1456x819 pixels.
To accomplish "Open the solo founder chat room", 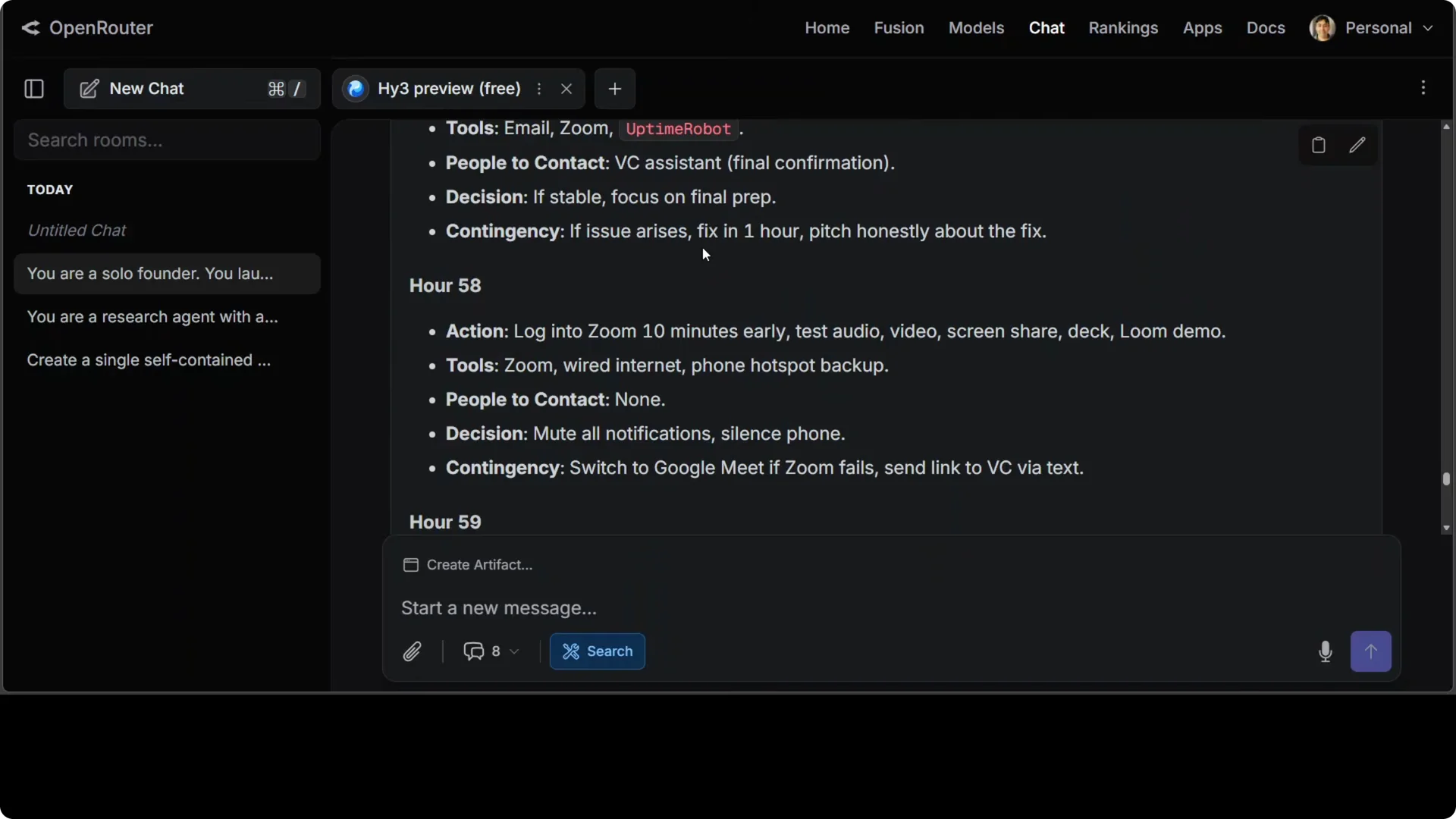I will point(167,274).
